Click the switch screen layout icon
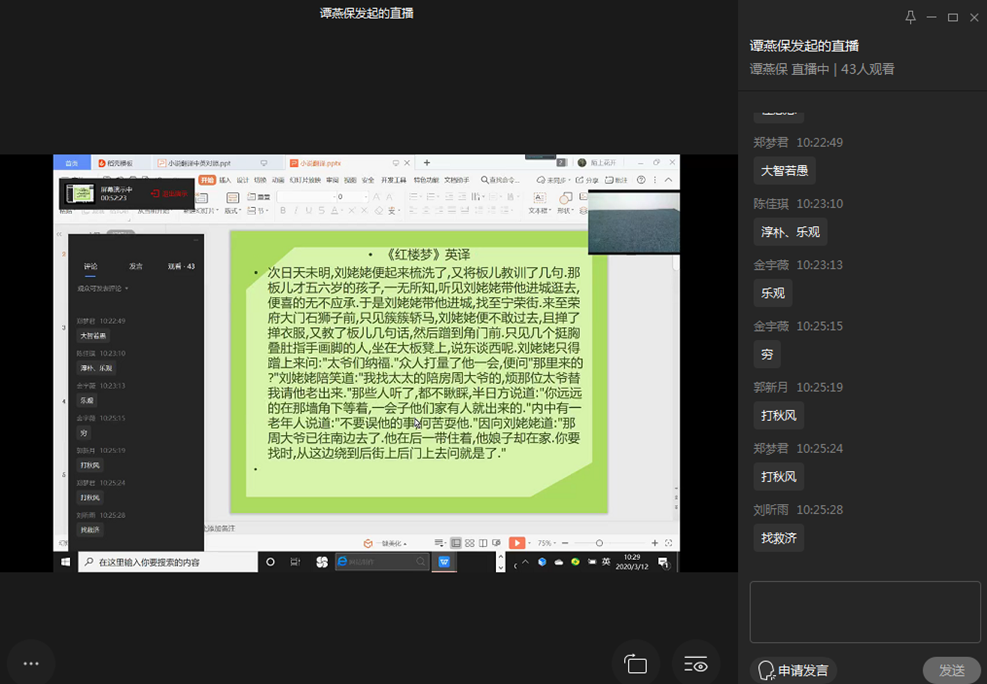This screenshot has width=987, height=684. tap(636, 664)
